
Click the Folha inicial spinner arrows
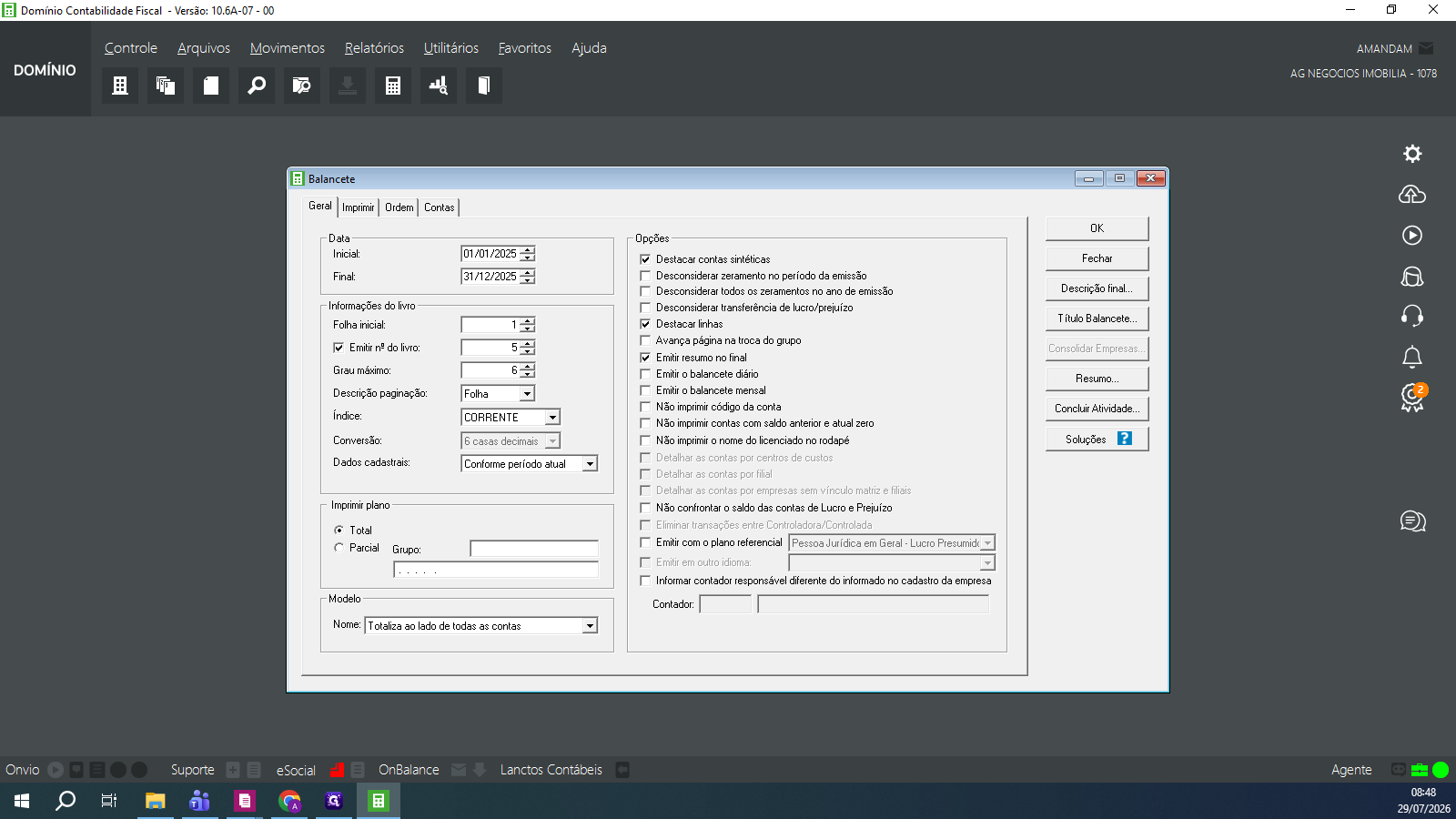pos(528,325)
